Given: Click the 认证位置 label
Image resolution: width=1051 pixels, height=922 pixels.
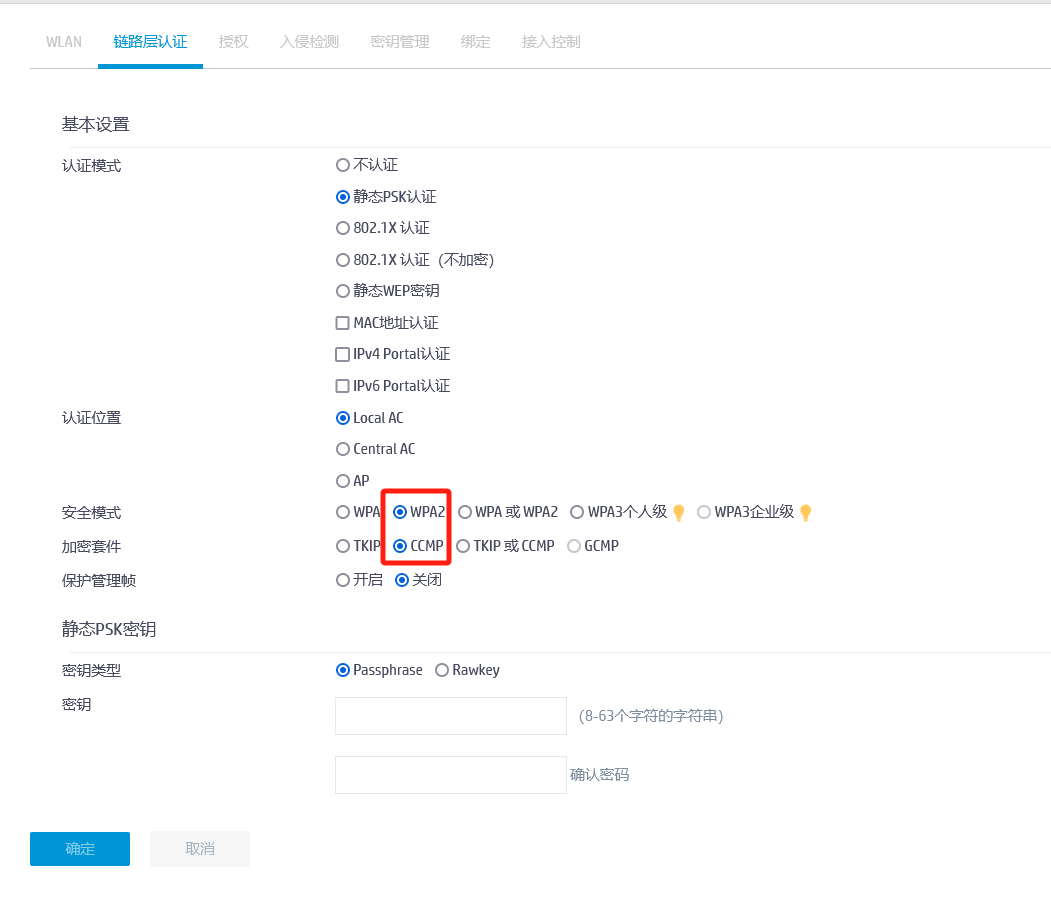Looking at the screenshot, I should 92,418.
